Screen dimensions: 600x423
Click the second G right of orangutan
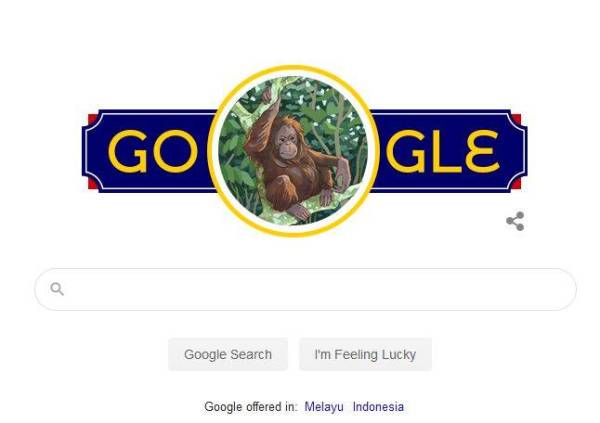pyautogui.click(x=406, y=151)
